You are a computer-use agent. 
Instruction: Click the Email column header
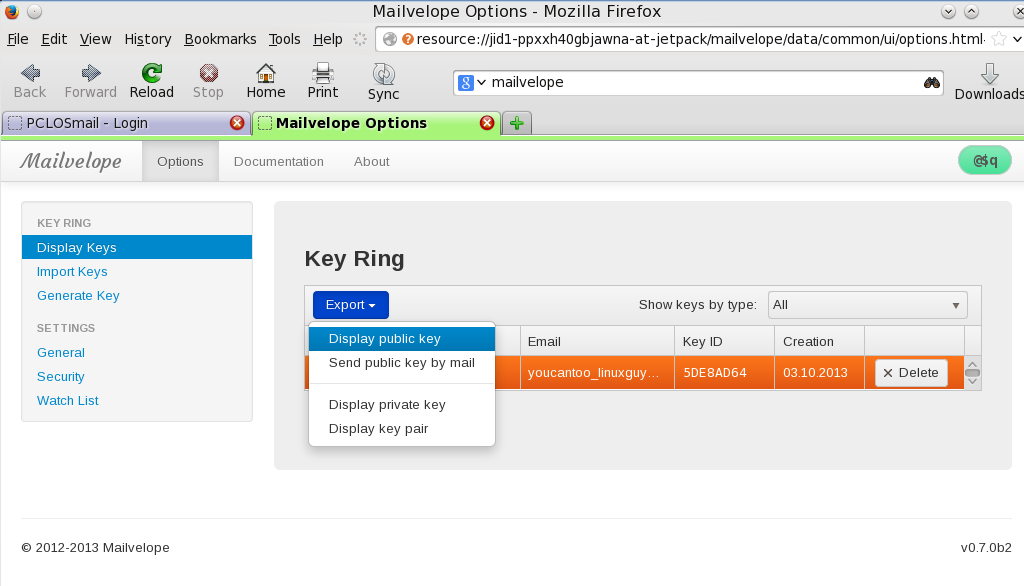point(597,342)
